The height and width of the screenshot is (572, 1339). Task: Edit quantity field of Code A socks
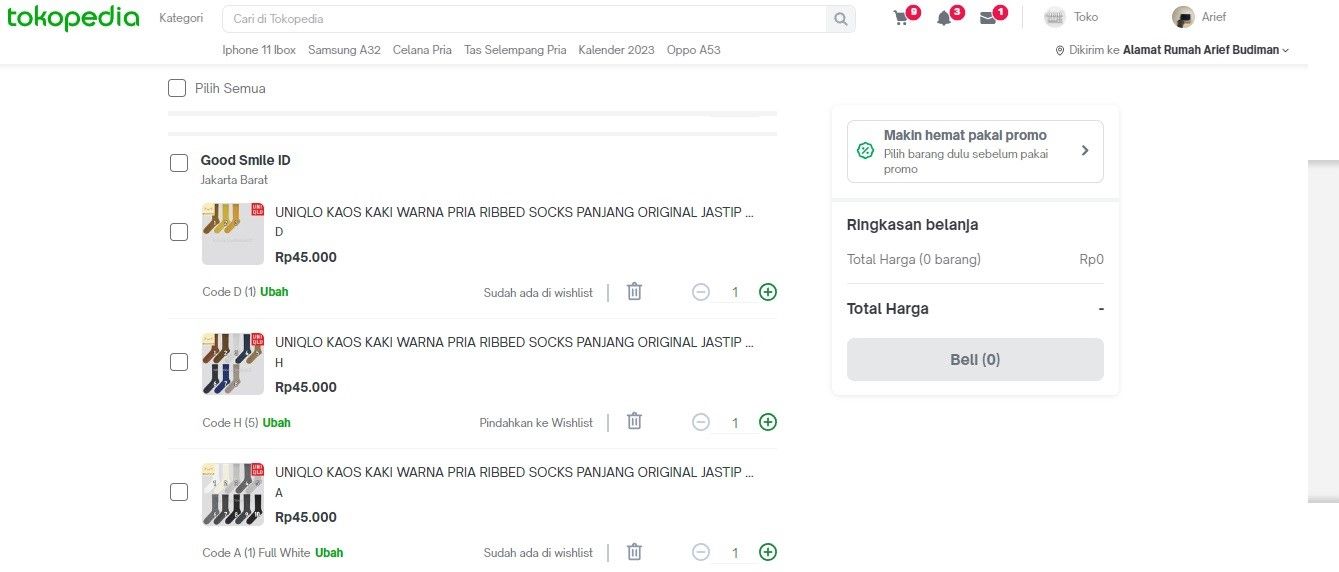coord(735,553)
